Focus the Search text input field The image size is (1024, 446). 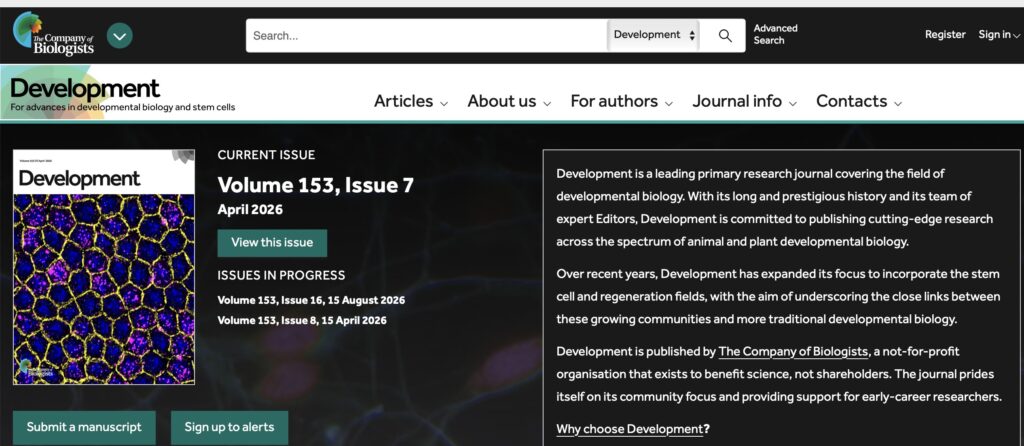click(x=425, y=35)
